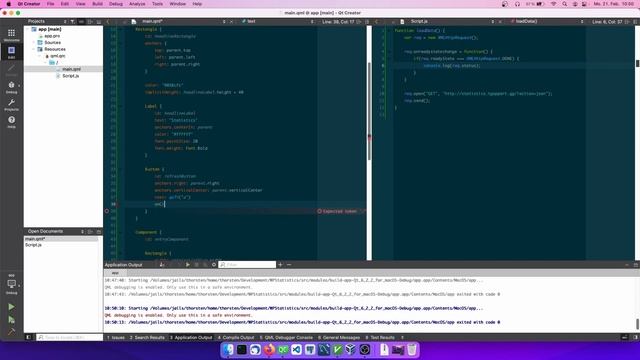The width and height of the screenshot is (640, 360).
Task: Select qml.qrc in project tree
Action: coord(58,56)
